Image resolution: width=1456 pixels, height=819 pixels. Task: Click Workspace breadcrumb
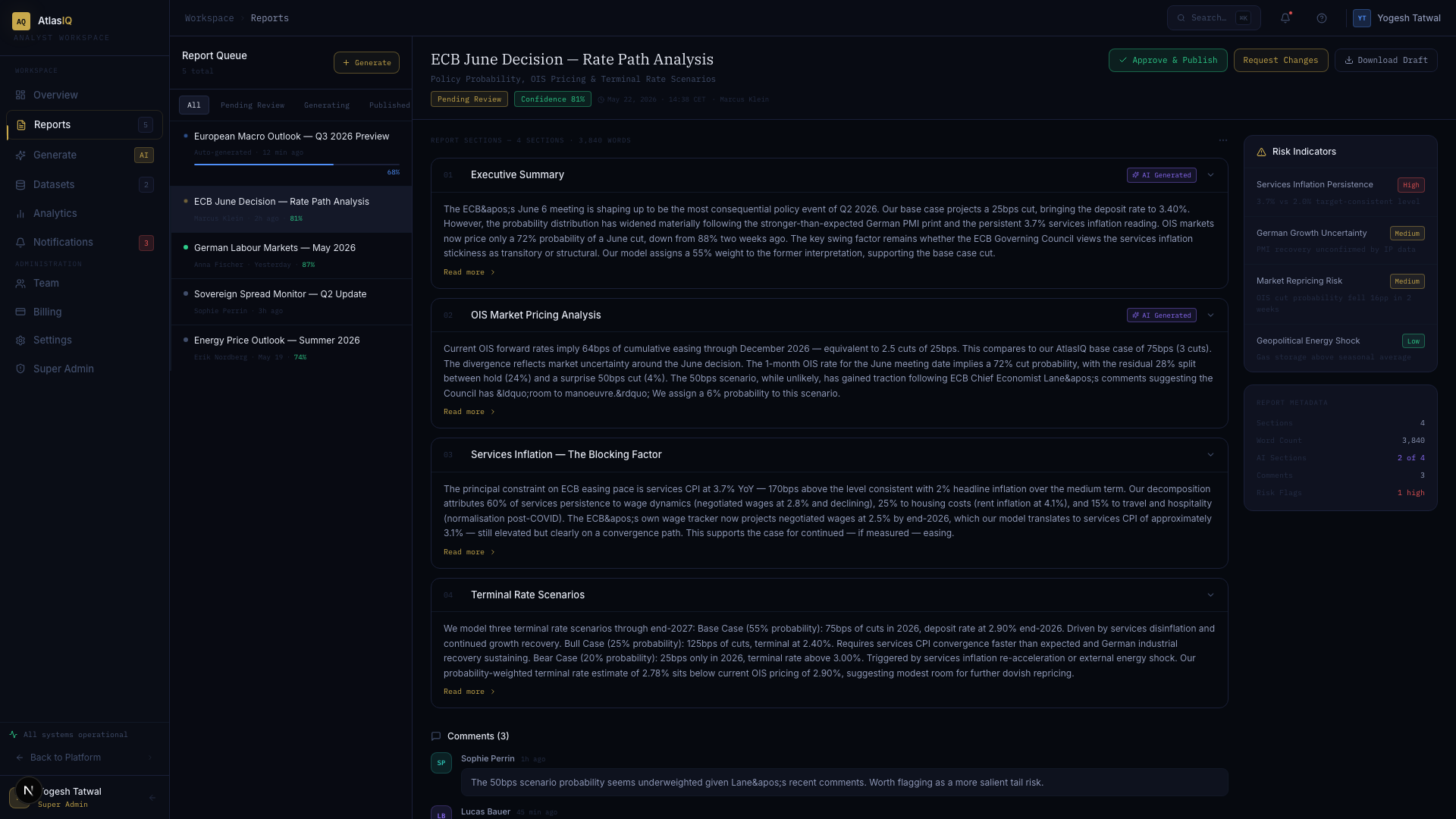209,18
